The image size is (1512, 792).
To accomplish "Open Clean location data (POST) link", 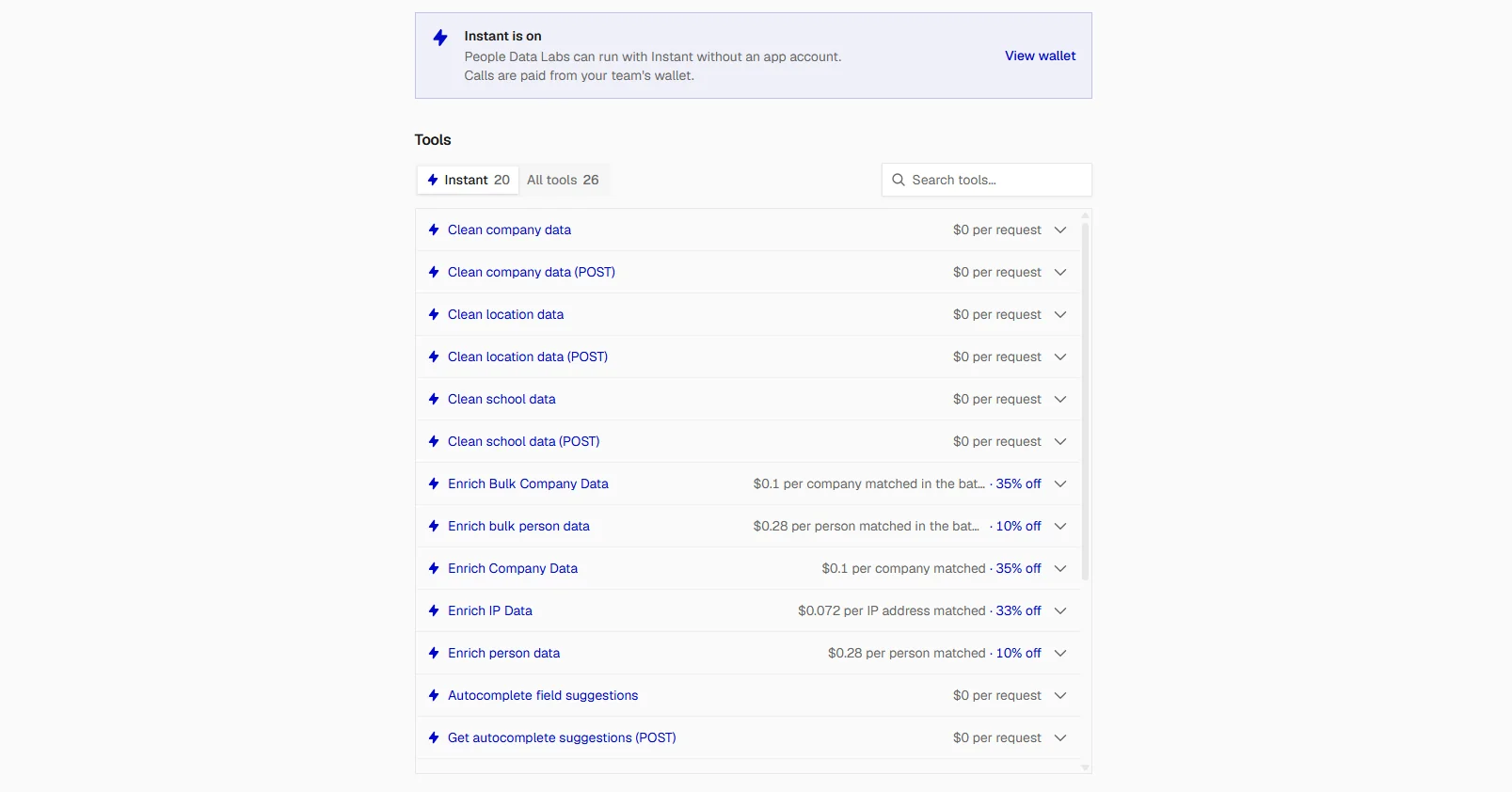I will (x=528, y=356).
